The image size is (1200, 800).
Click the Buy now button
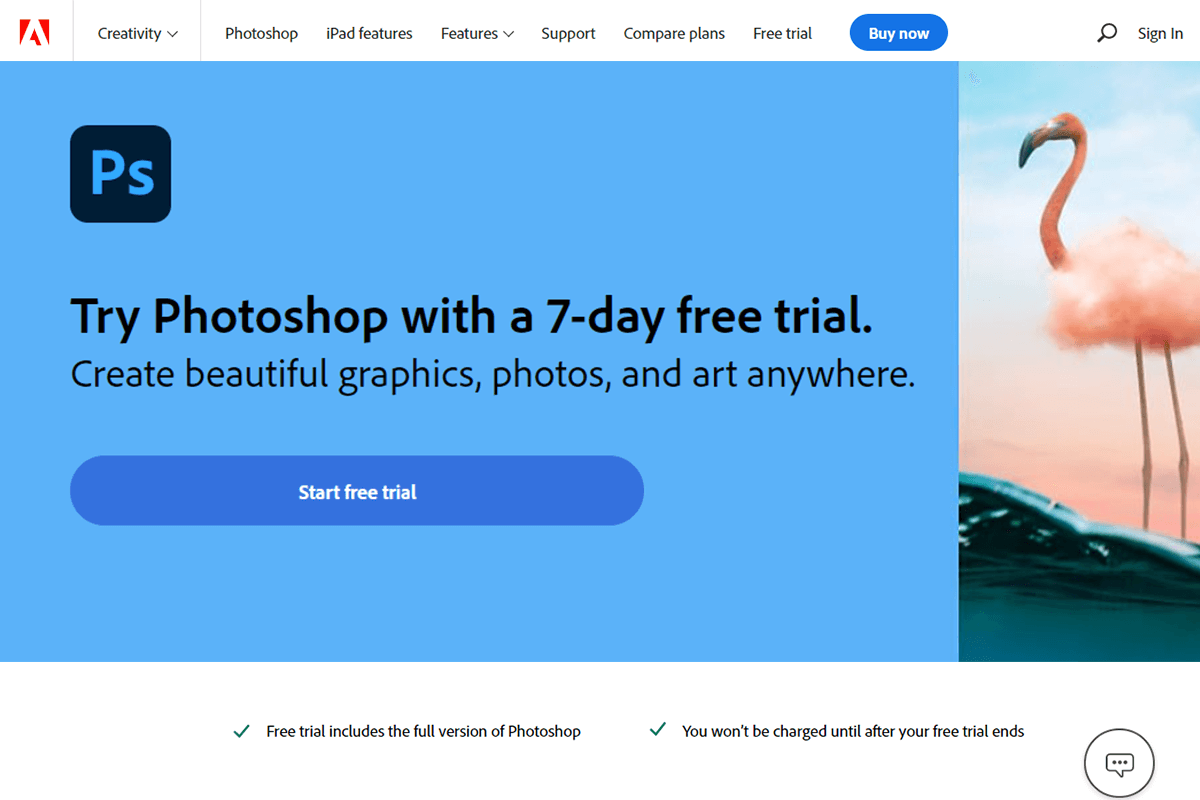click(x=898, y=33)
